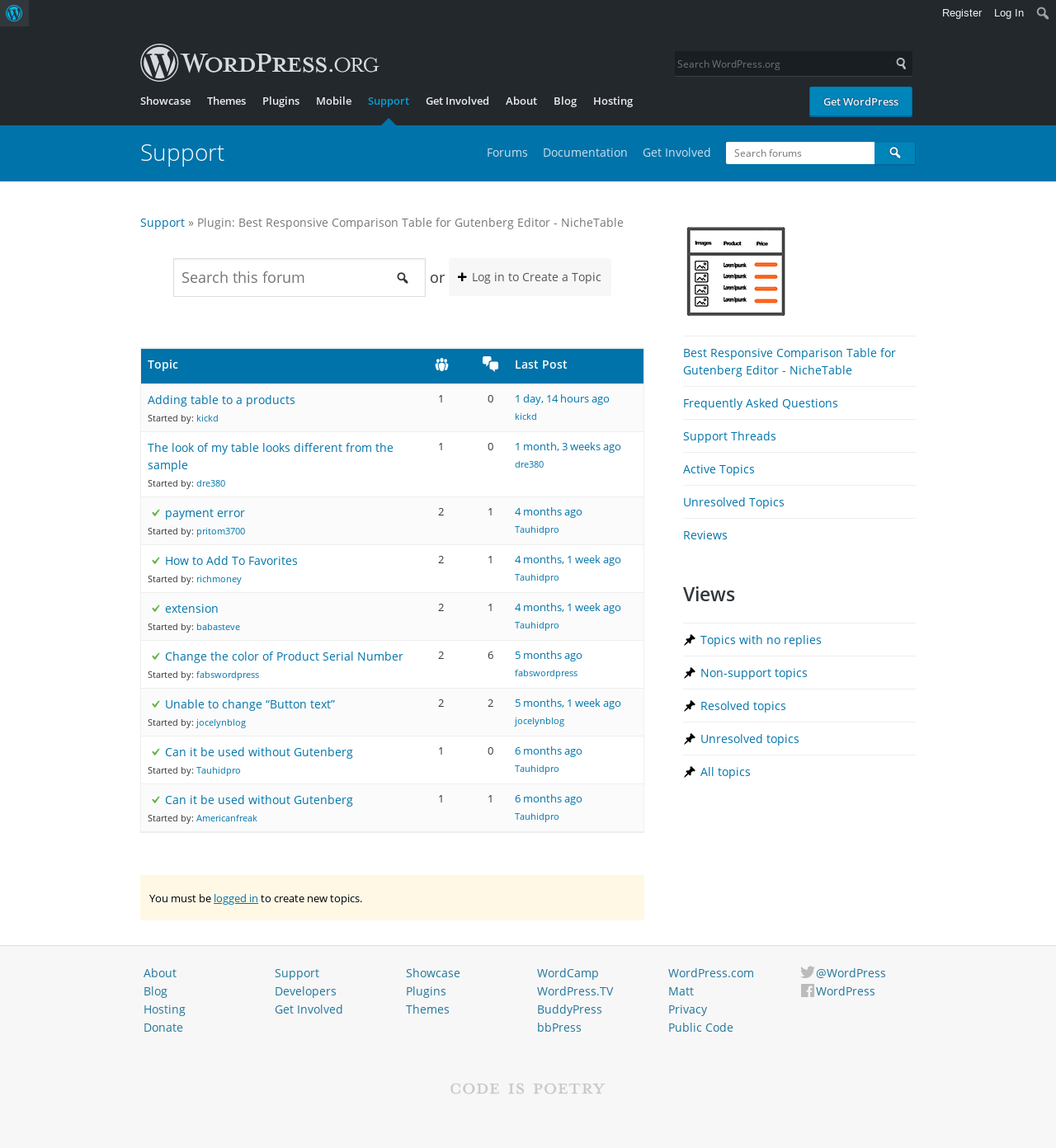
Task: Click the plus icon on Log in to Create a Topic
Action: [462, 277]
